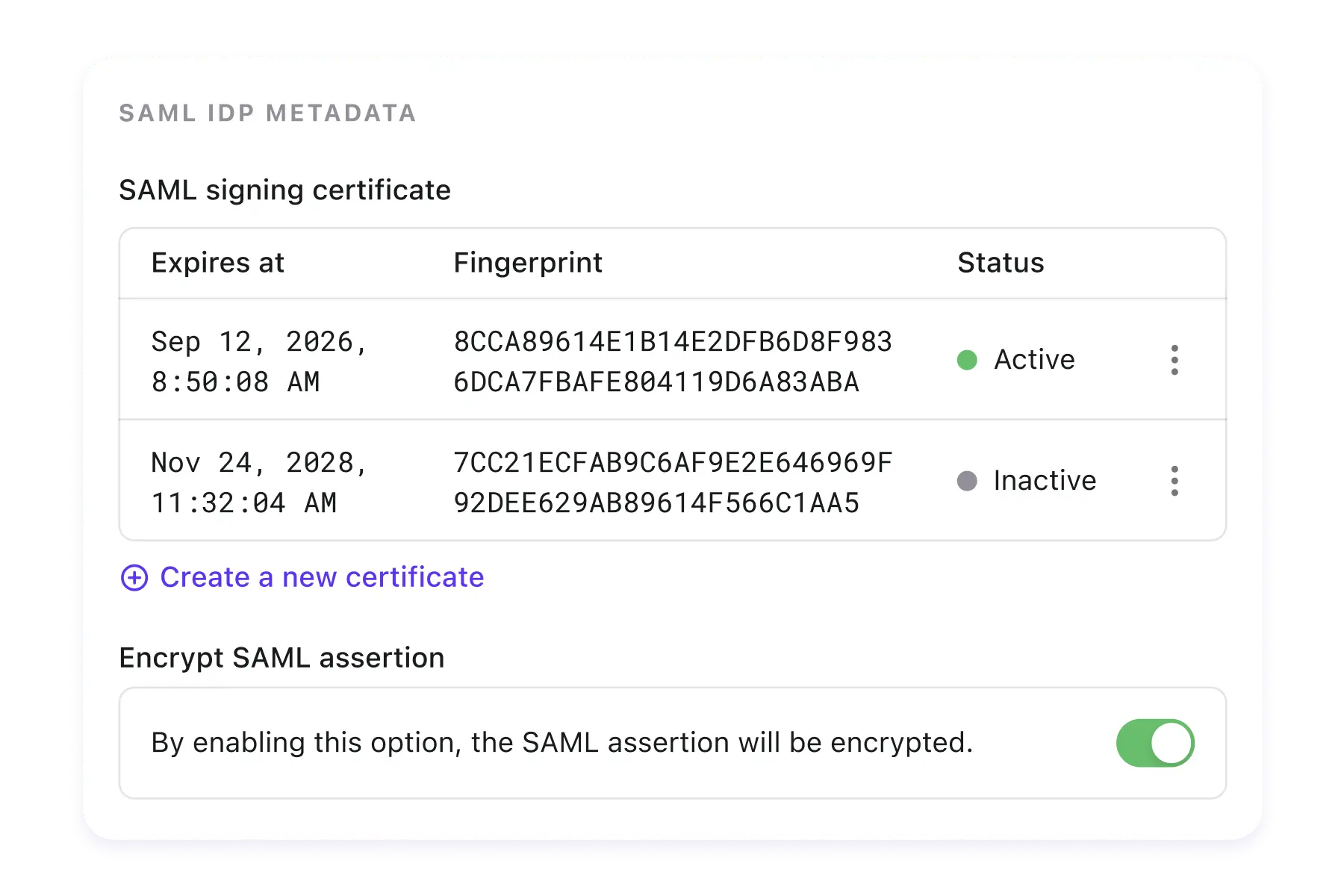This screenshot has width=1344, height=896.
Task: Click Create a new certificate link
Action: pyautogui.click(x=322, y=577)
